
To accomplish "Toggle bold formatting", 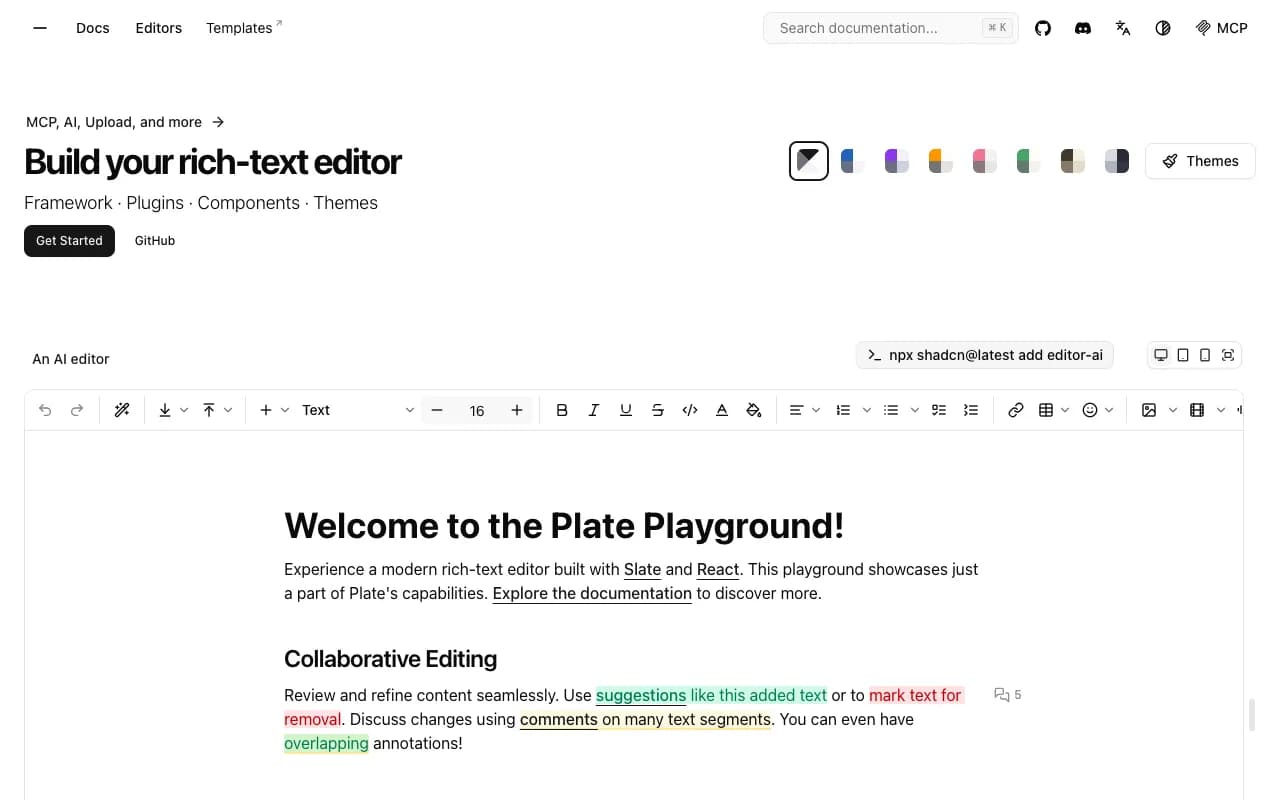I will (x=562, y=409).
